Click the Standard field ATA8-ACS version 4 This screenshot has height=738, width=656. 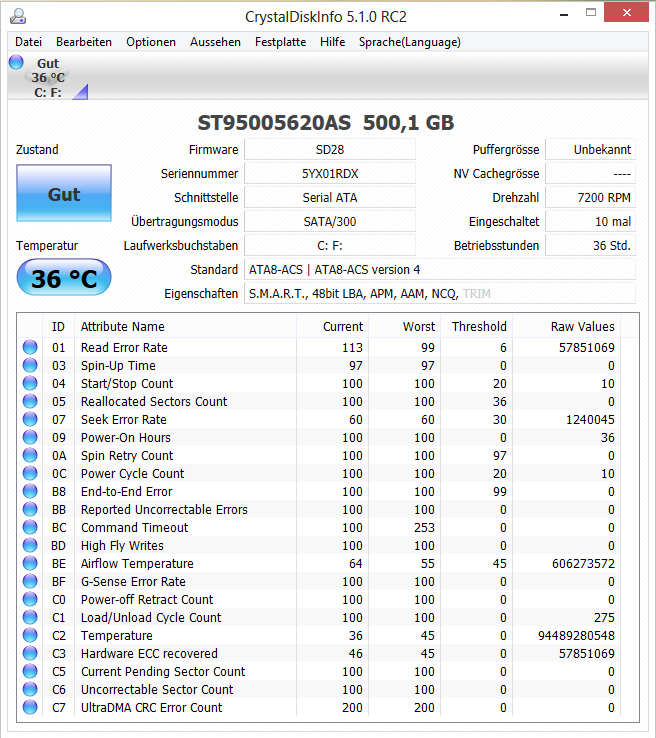[440, 270]
